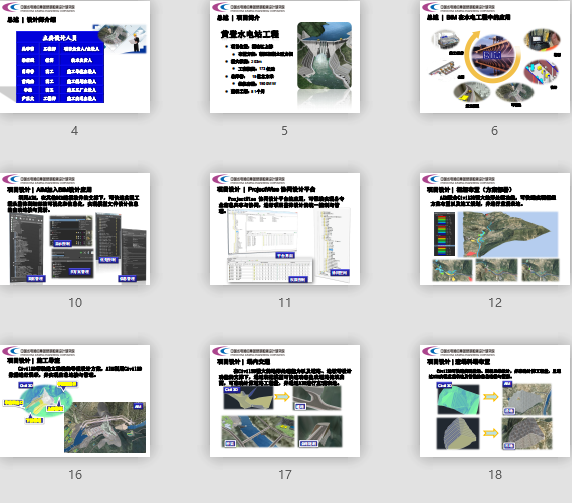Click the slide number label 10
This screenshot has height=503, width=572.
75,303
